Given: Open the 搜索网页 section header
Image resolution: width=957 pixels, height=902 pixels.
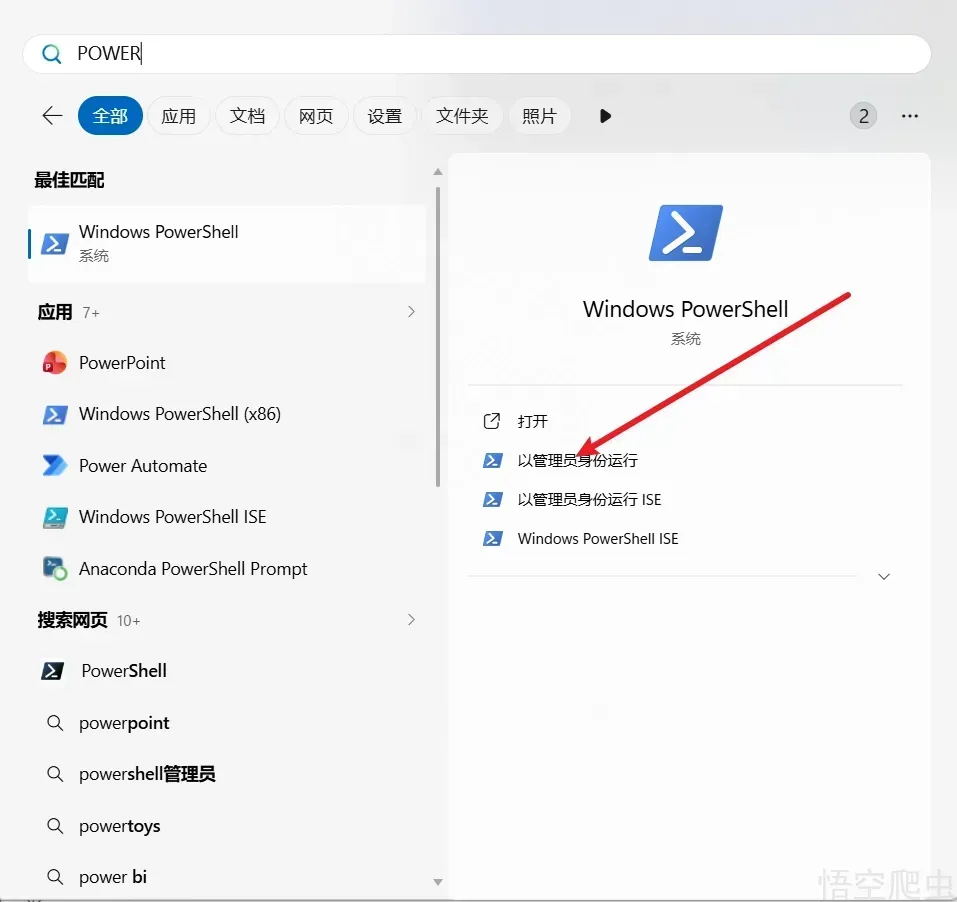Looking at the screenshot, I should [x=72, y=620].
